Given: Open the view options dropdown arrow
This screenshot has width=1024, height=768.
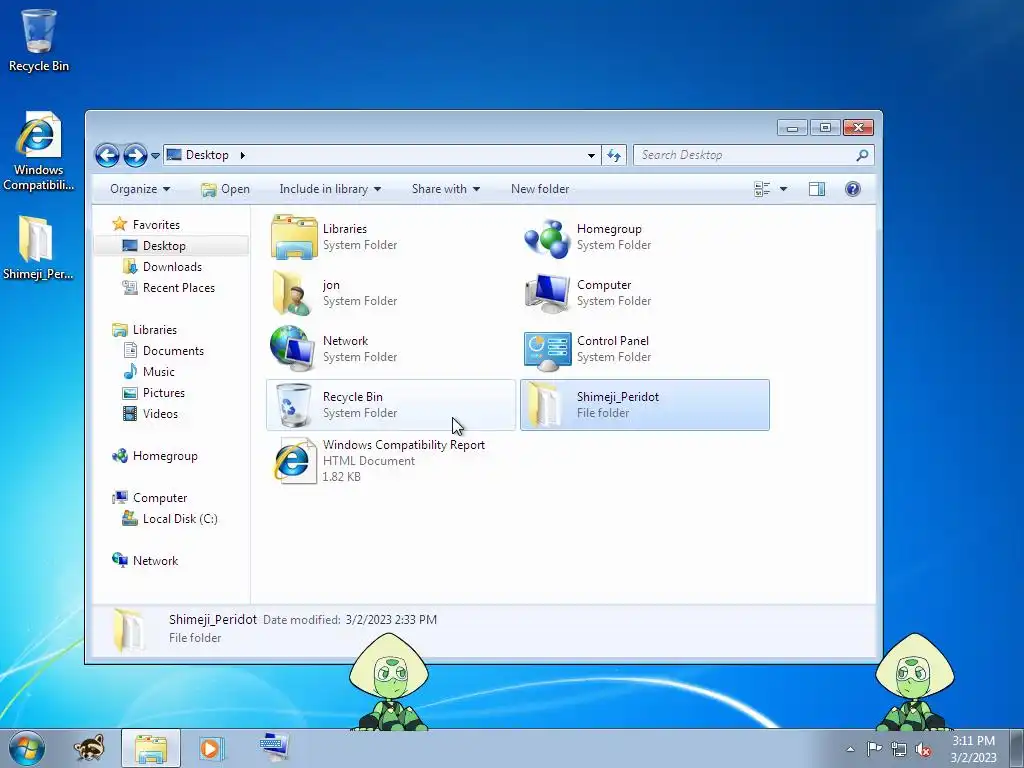Looking at the screenshot, I should (x=783, y=189).
